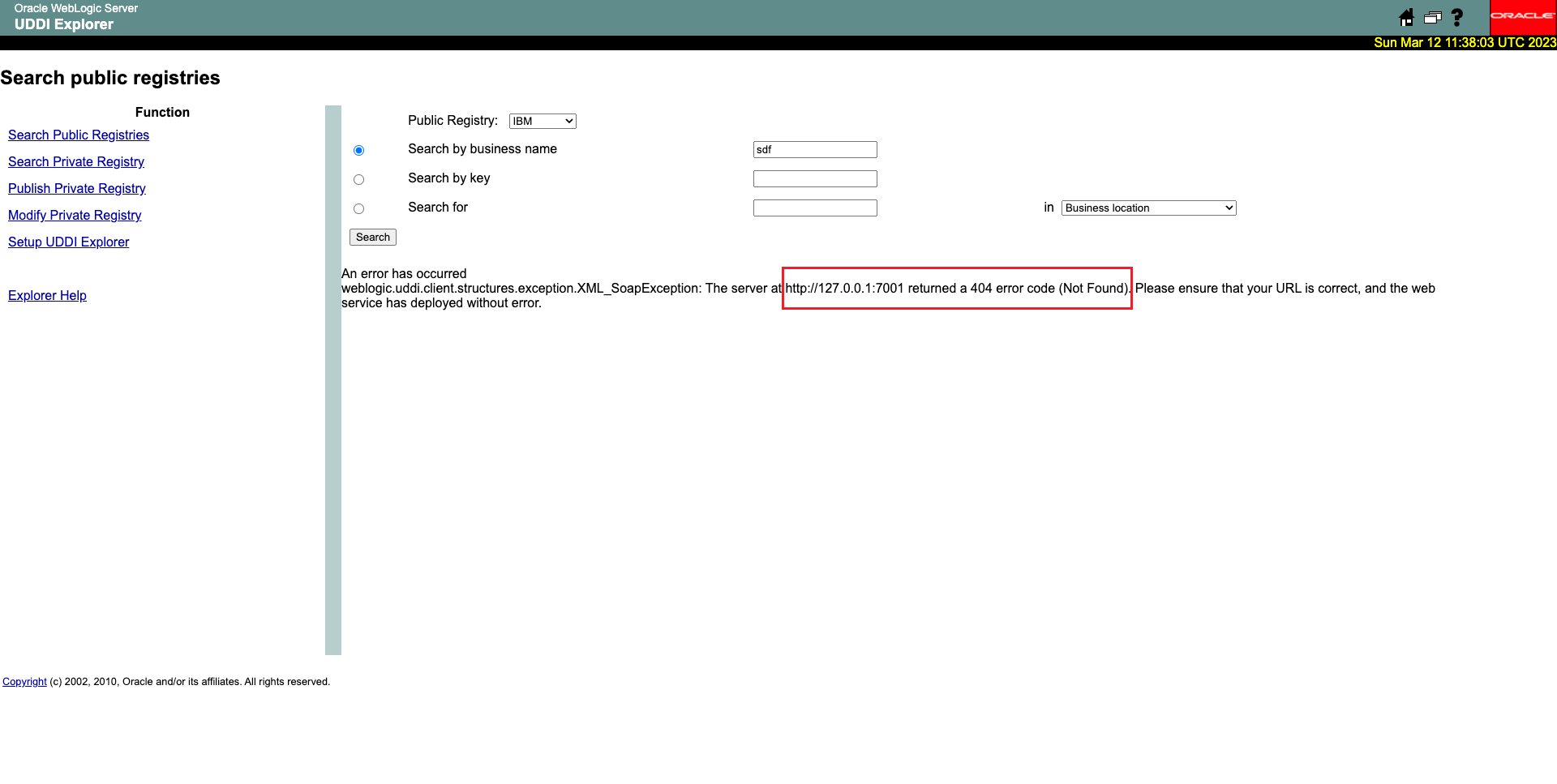Focus the business name input field
Image resolution: width=1557 pixels, height=784 pixels.
[x=815, y=149]
